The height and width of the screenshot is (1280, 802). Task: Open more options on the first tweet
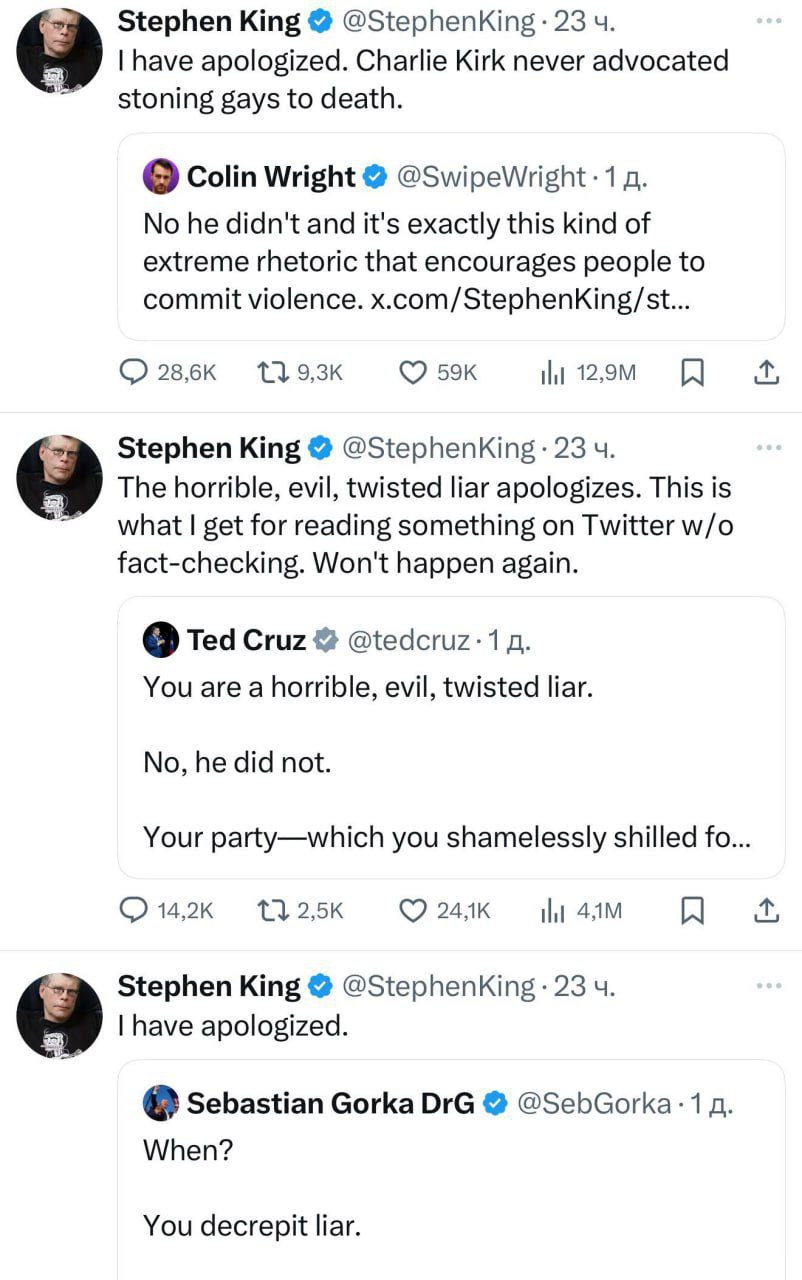click(x=768, y=21)
